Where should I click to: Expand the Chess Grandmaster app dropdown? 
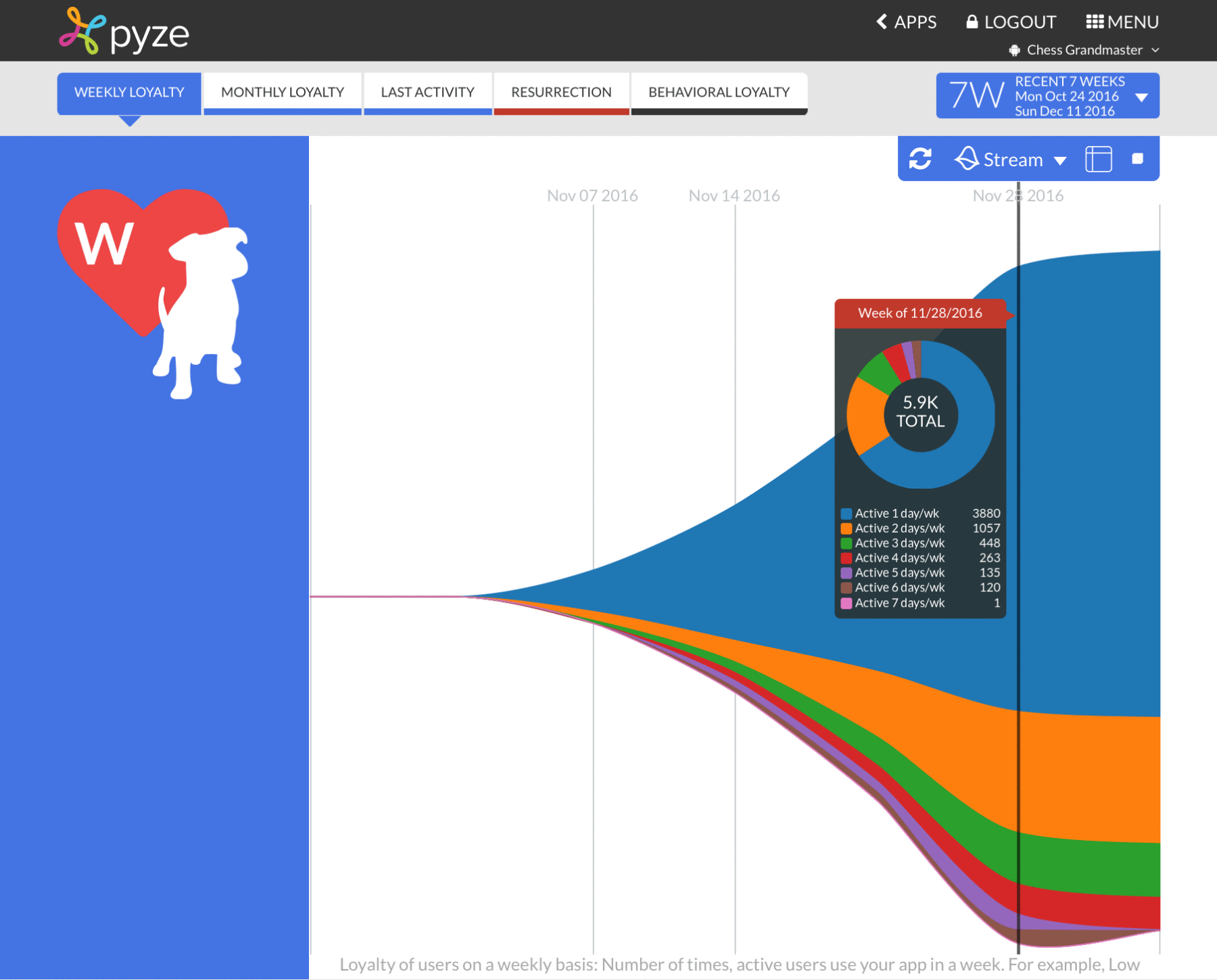(x=1155, y=50)
